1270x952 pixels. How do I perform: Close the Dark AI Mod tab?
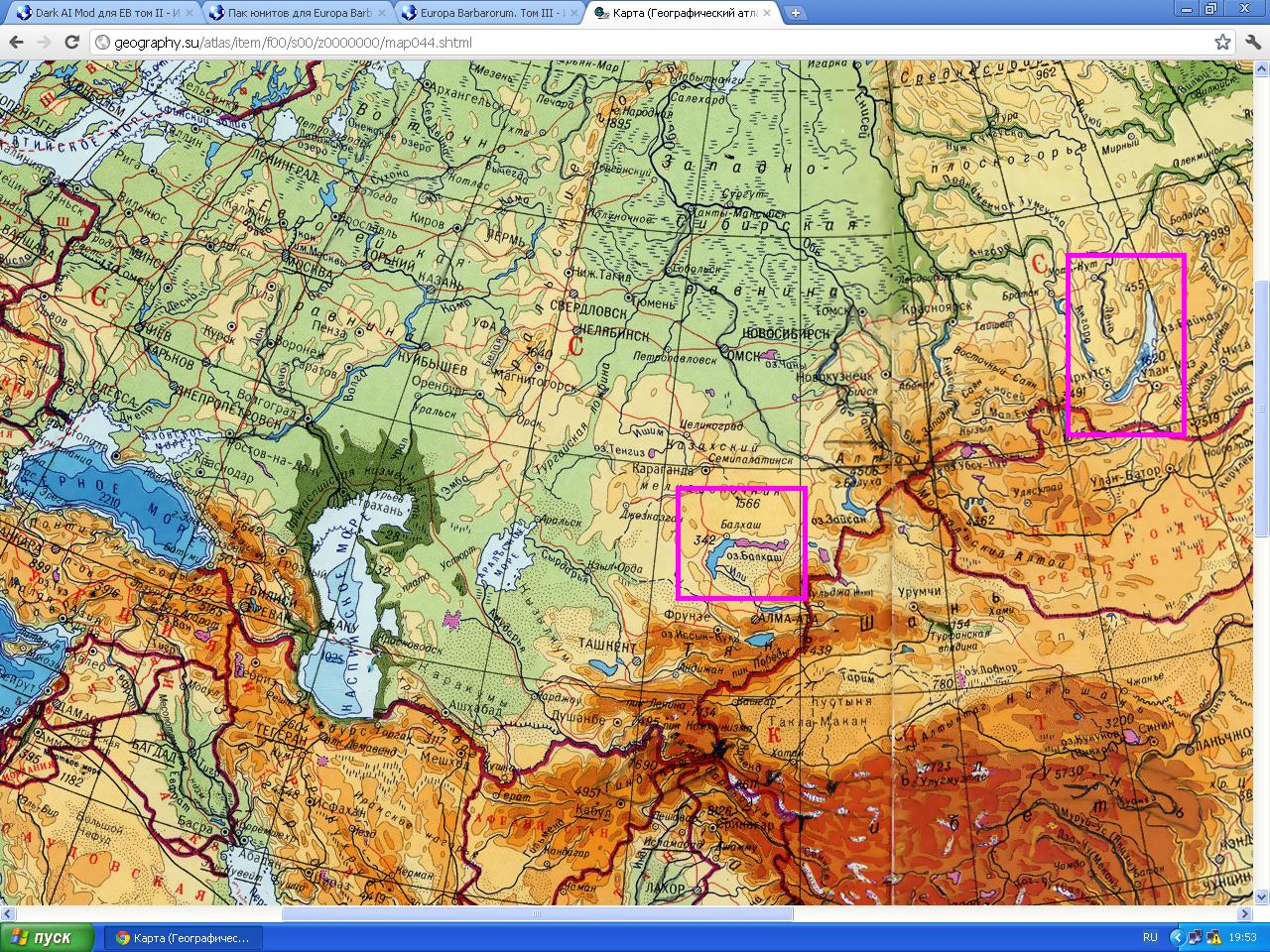pyautogui.click(x=188, y=13)
